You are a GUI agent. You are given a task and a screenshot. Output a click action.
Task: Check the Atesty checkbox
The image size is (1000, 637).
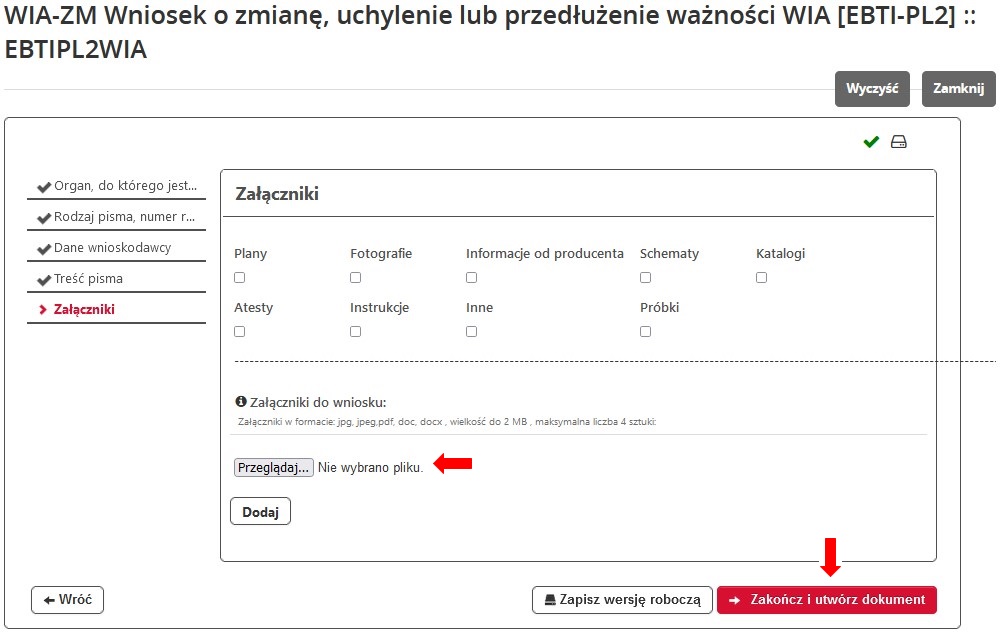click(x=239, y=331)
